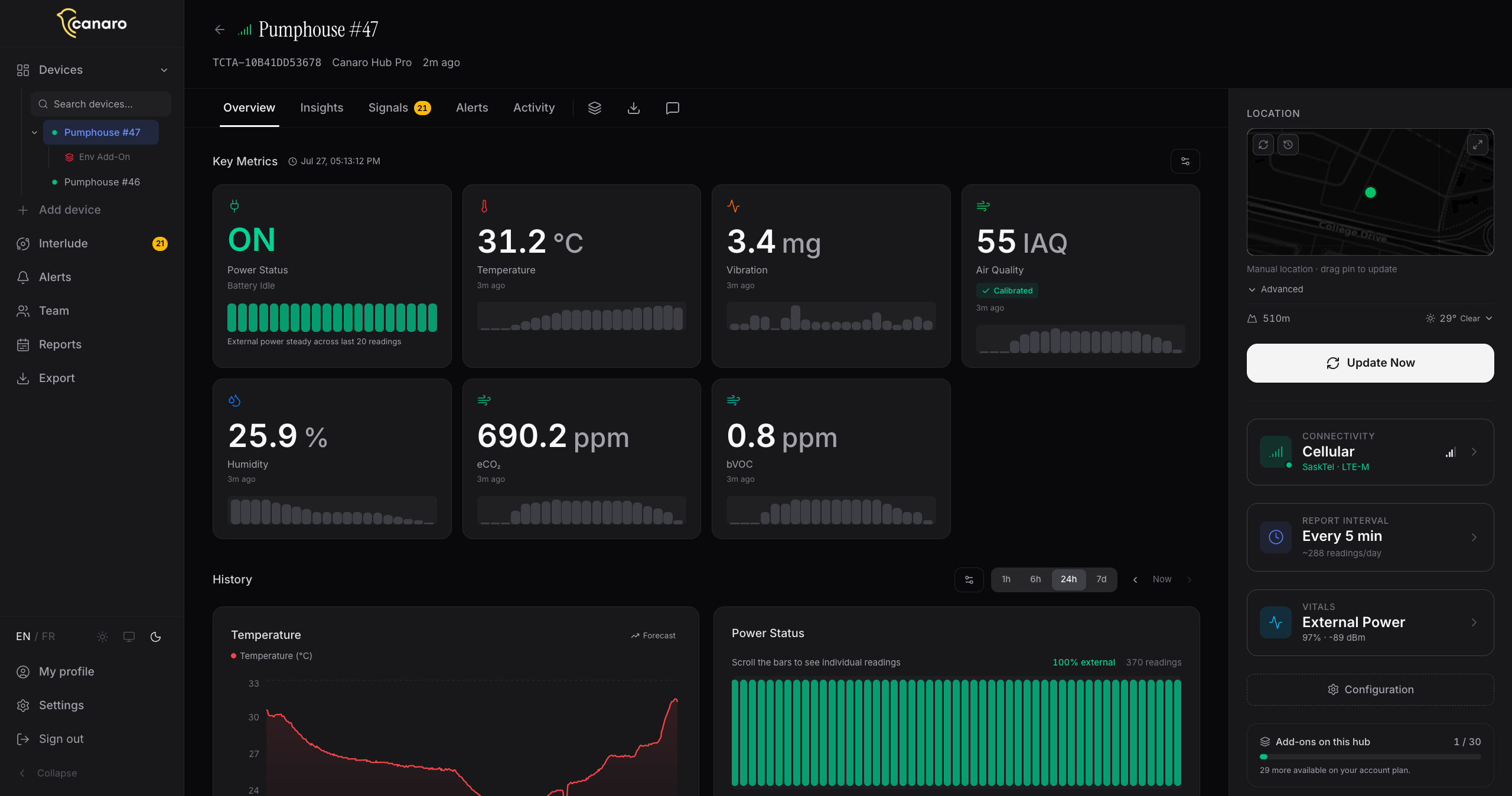Switch language to EN
Viewport: 1512px width, 796px height.
pyautogui.click(x=23, y=637)
